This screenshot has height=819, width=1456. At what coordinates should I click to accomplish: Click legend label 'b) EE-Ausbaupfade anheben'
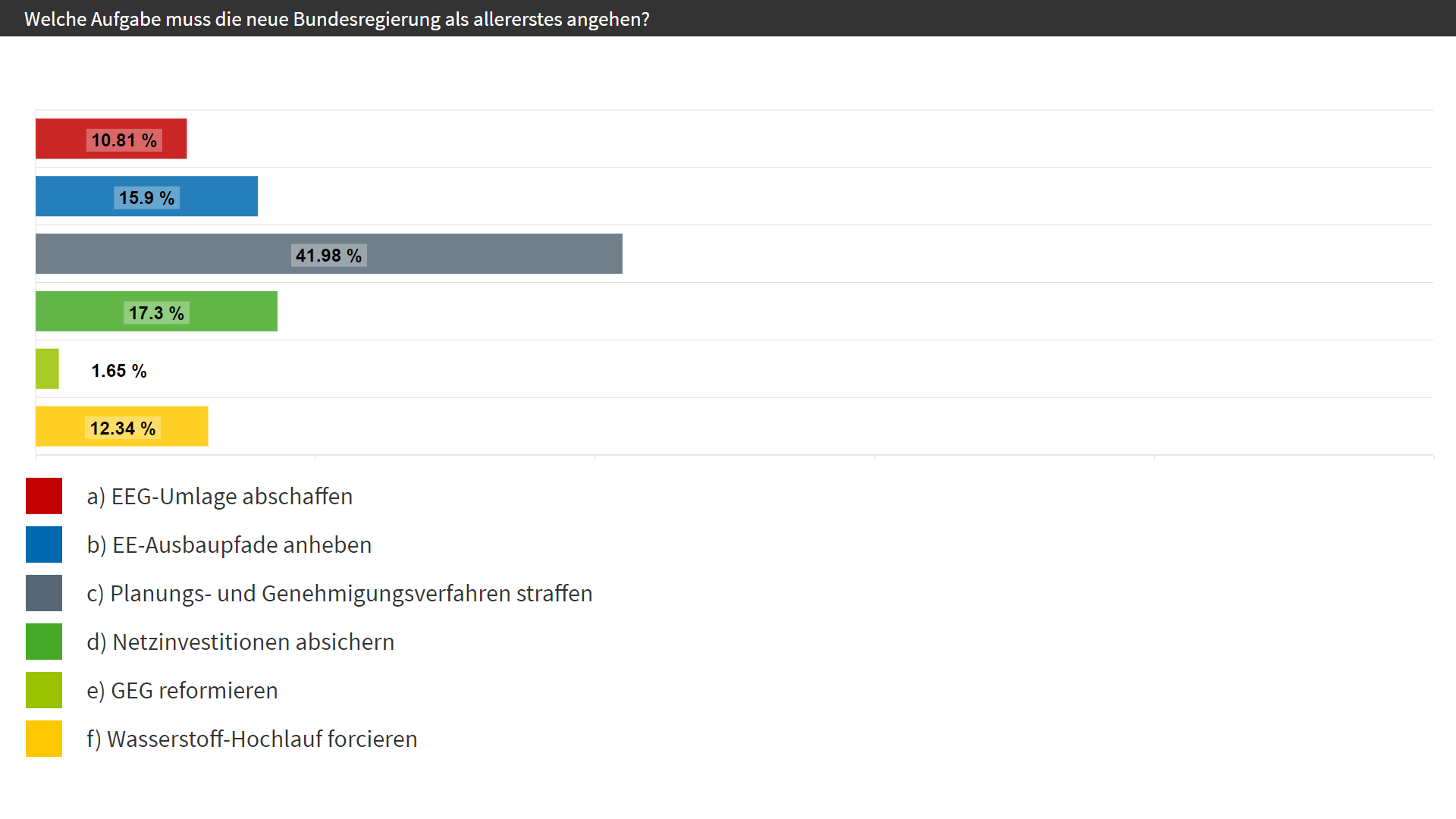(x=229, y=545)
